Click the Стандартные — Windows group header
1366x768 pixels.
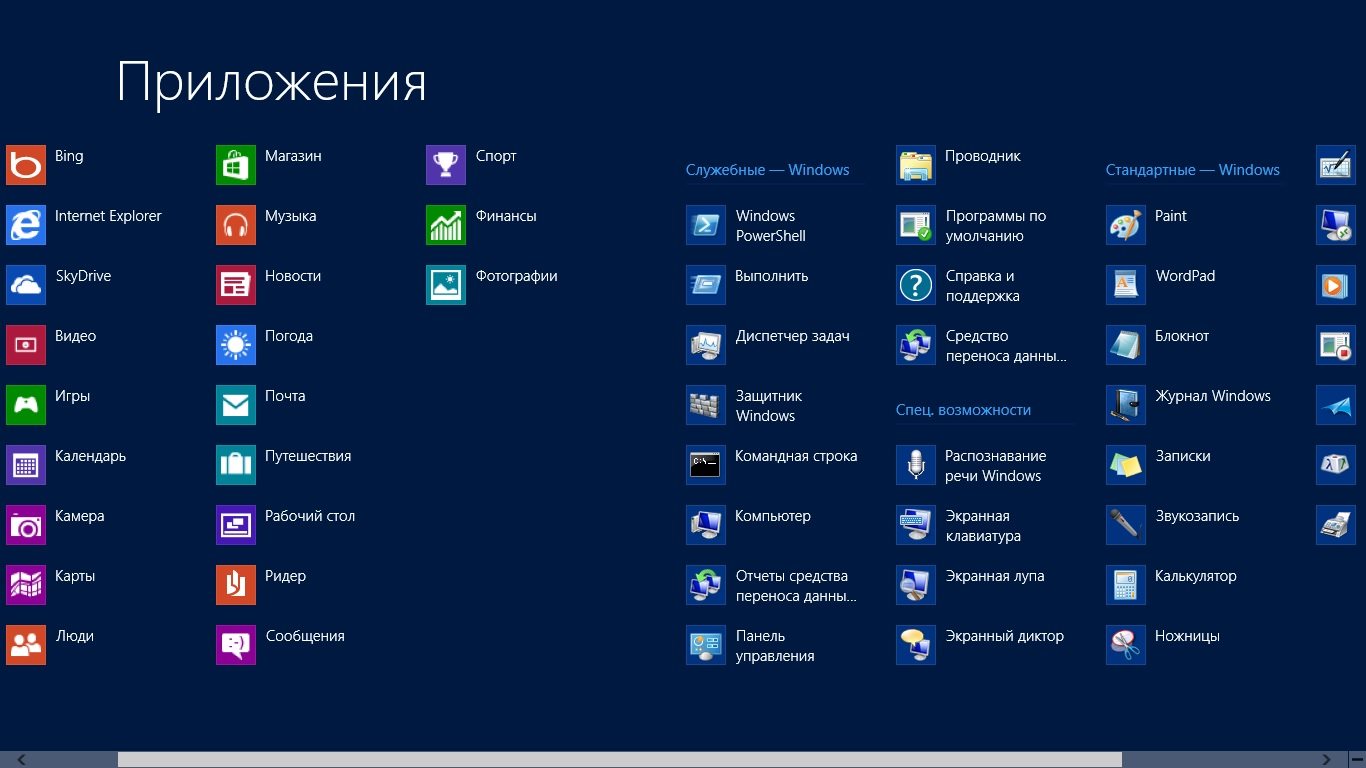[x=1193, y=170]
